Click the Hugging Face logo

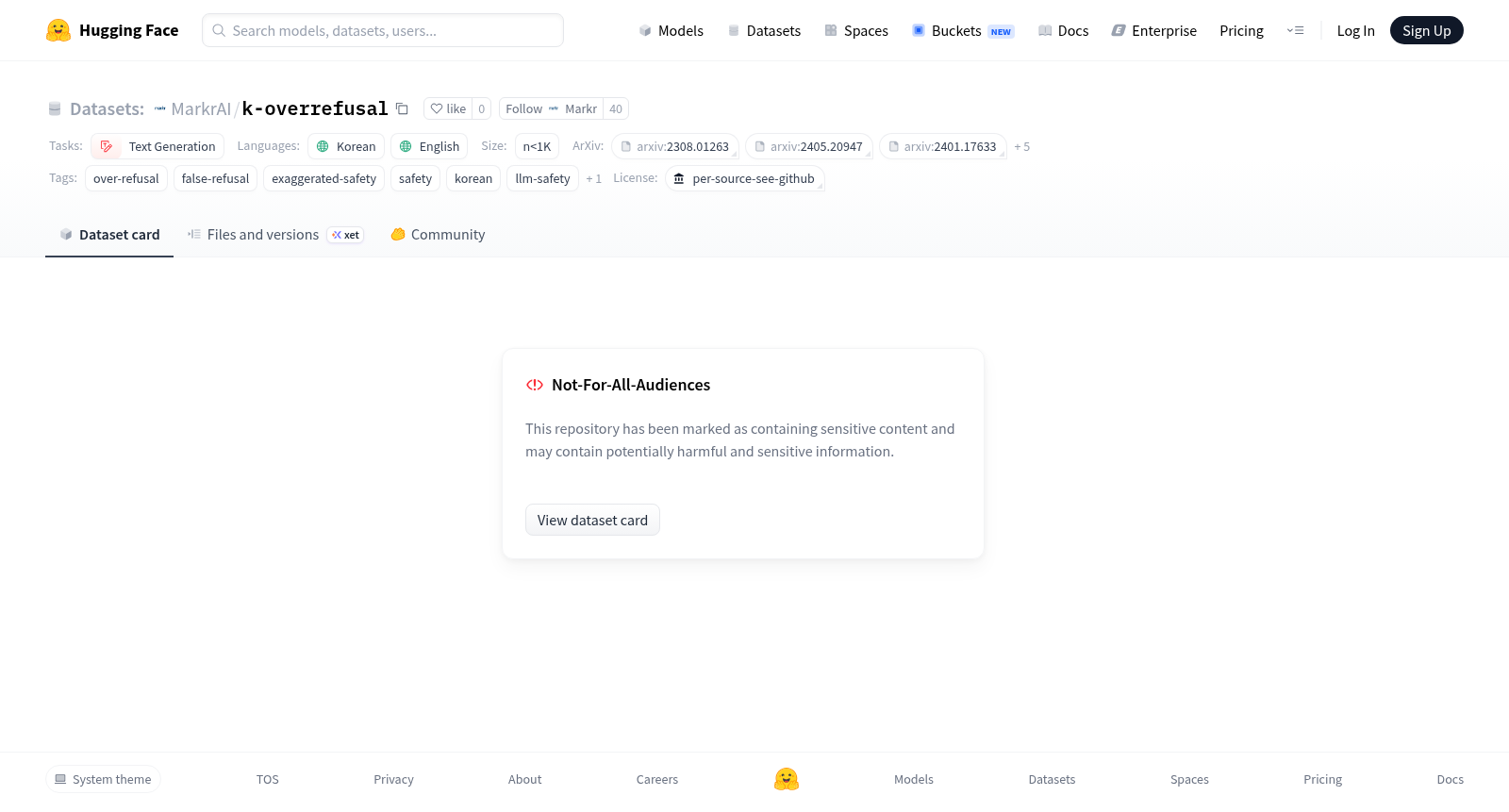click(x=112, y=30)
